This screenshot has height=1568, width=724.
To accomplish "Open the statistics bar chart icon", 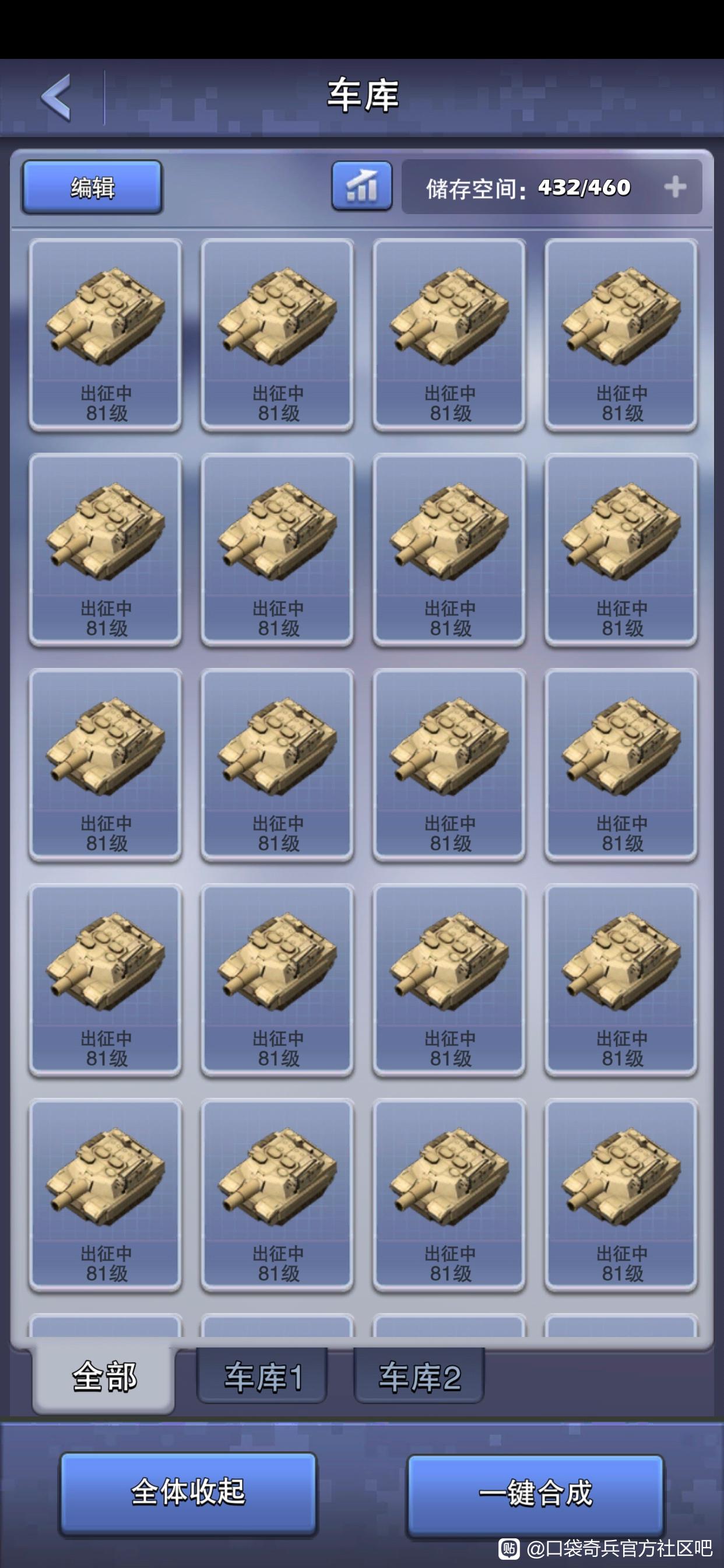I will [361, 186].
